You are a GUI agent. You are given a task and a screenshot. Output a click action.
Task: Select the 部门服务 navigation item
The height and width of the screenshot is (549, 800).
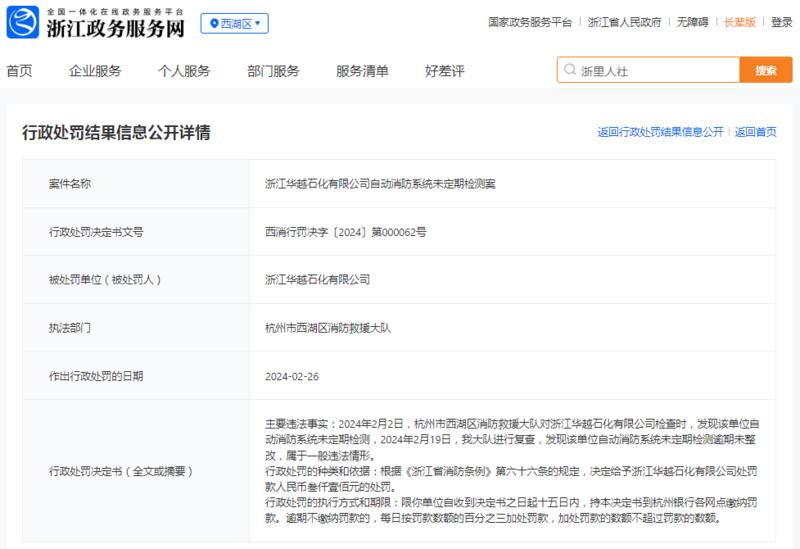273,71
